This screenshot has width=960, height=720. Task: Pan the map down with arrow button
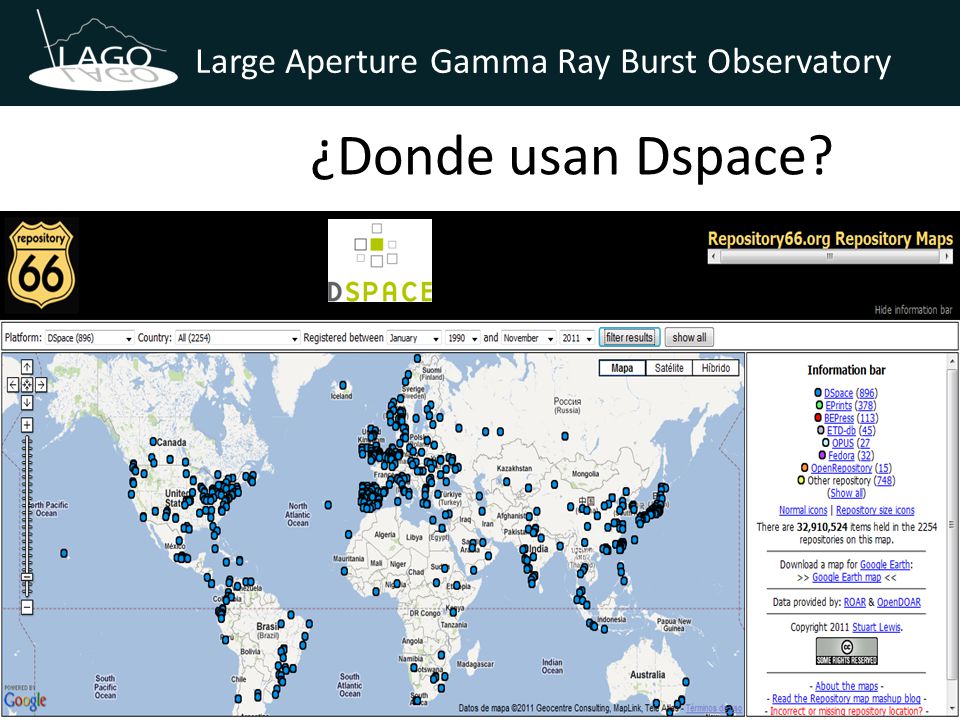pos(27,402)
